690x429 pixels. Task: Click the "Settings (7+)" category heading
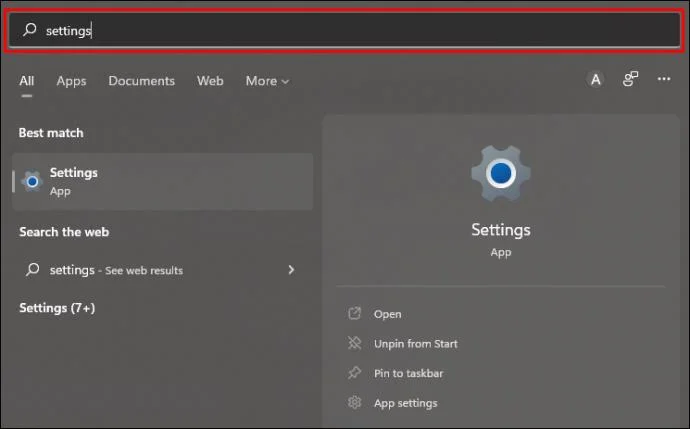click(57, 308)
